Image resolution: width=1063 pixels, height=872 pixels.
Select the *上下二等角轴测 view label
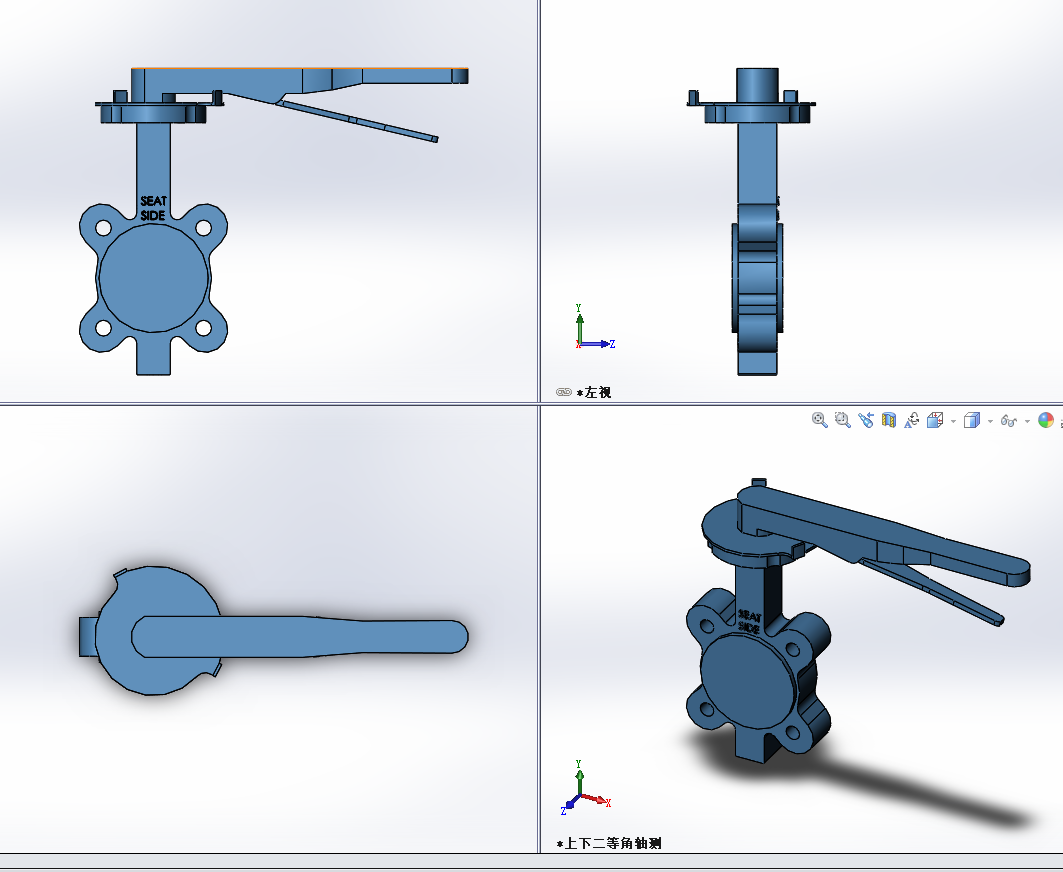coord(609,844)
